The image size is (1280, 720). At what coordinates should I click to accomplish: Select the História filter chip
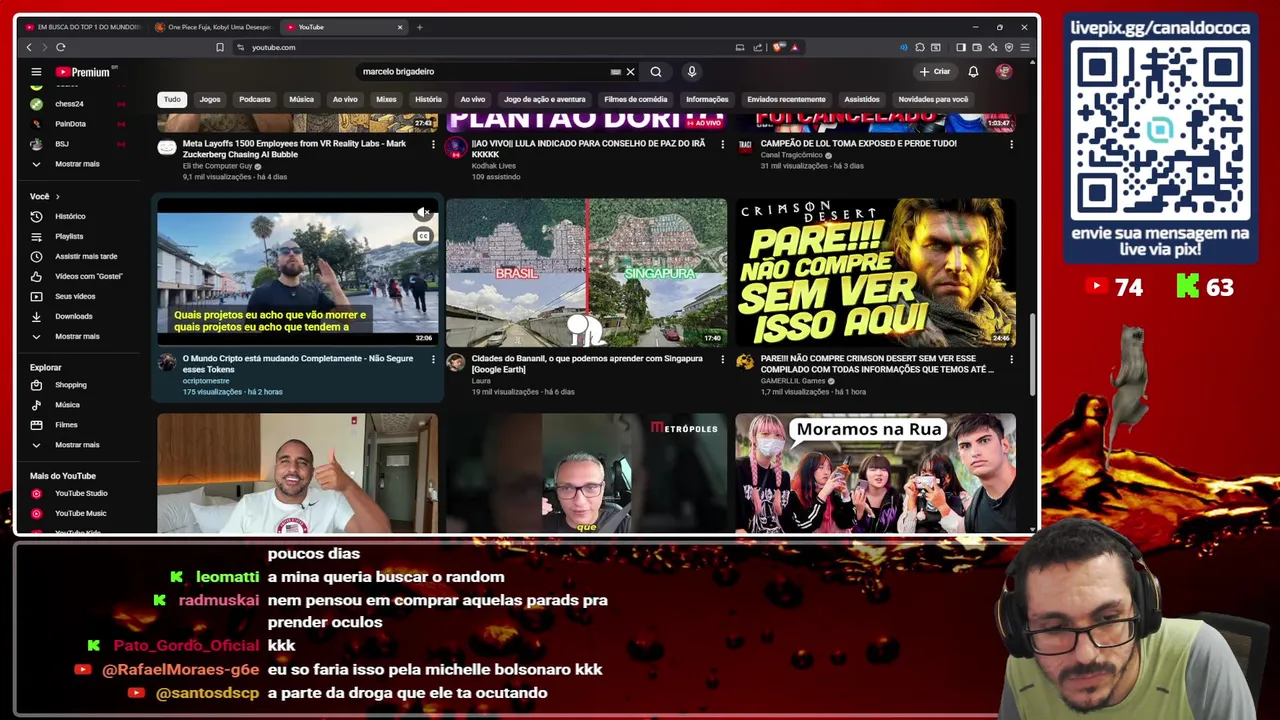[428, 99]
